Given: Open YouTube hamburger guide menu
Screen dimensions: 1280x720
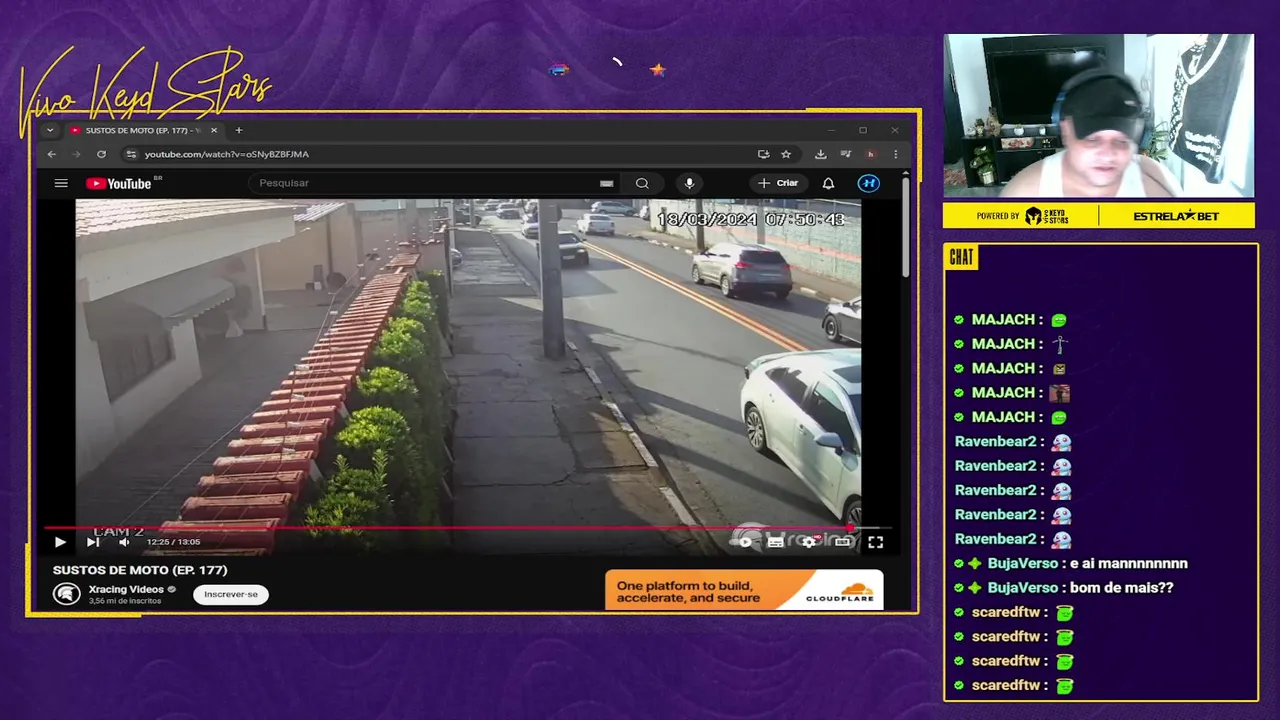Looking at the screenshot, I should tap(61, 183).
